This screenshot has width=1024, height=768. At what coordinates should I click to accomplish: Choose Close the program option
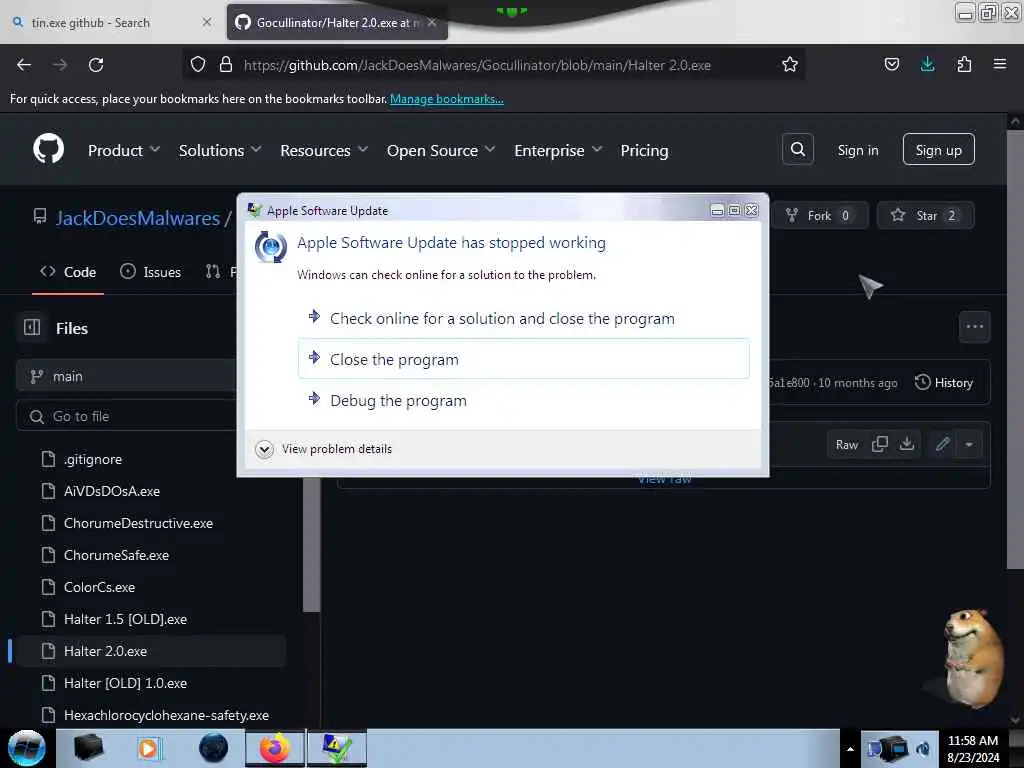(x=523, y=359)
